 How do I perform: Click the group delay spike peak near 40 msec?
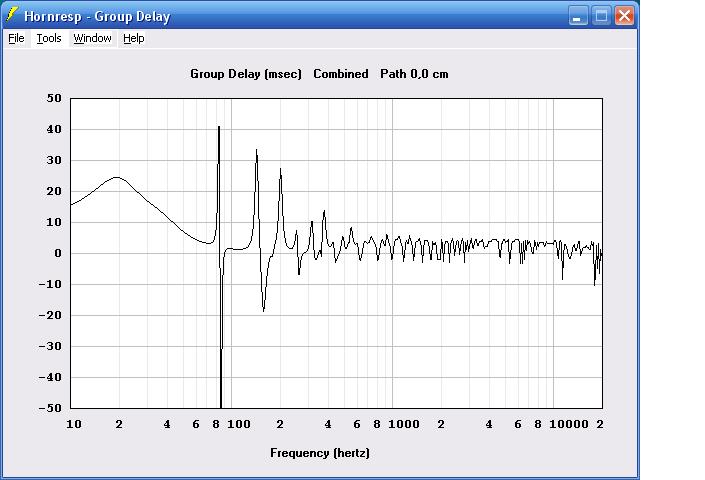tap(219, 128)
